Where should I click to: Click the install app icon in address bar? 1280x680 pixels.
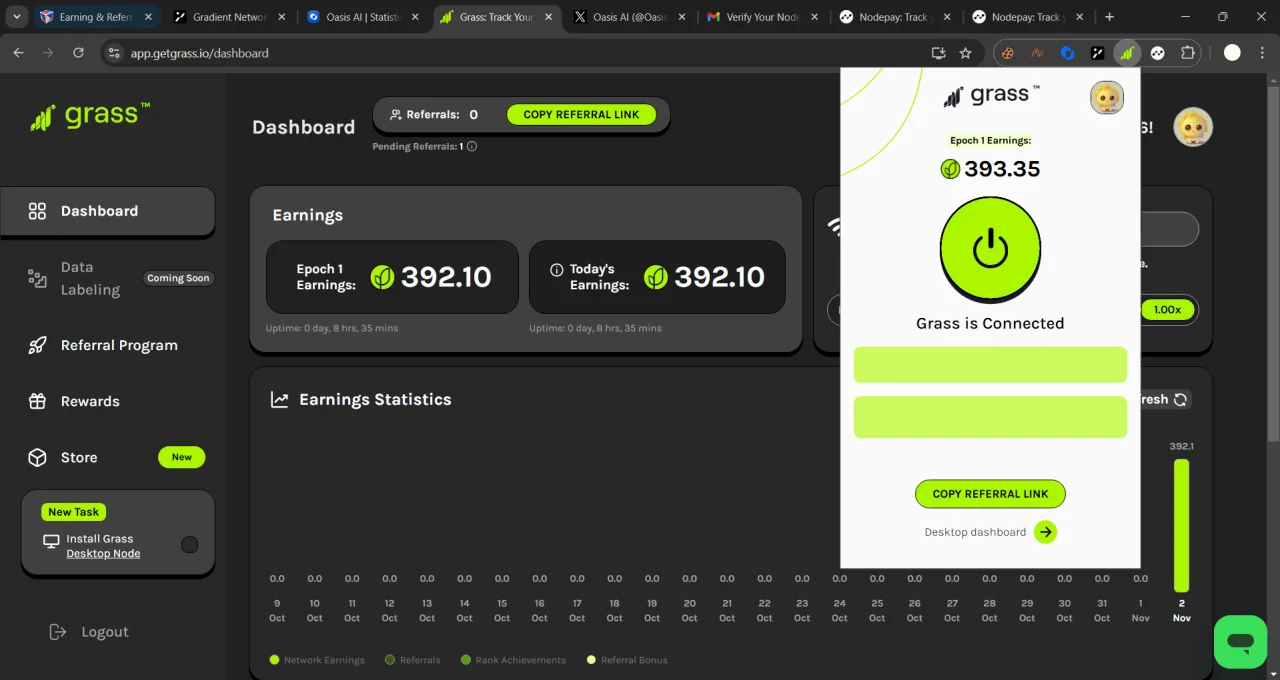coord(938,53)
